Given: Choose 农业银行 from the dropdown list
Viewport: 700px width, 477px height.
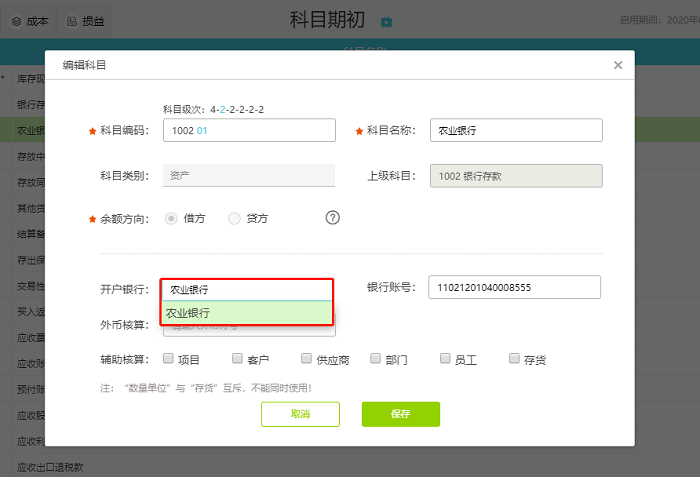Looking at the screenshot, I should pos(246,313).
